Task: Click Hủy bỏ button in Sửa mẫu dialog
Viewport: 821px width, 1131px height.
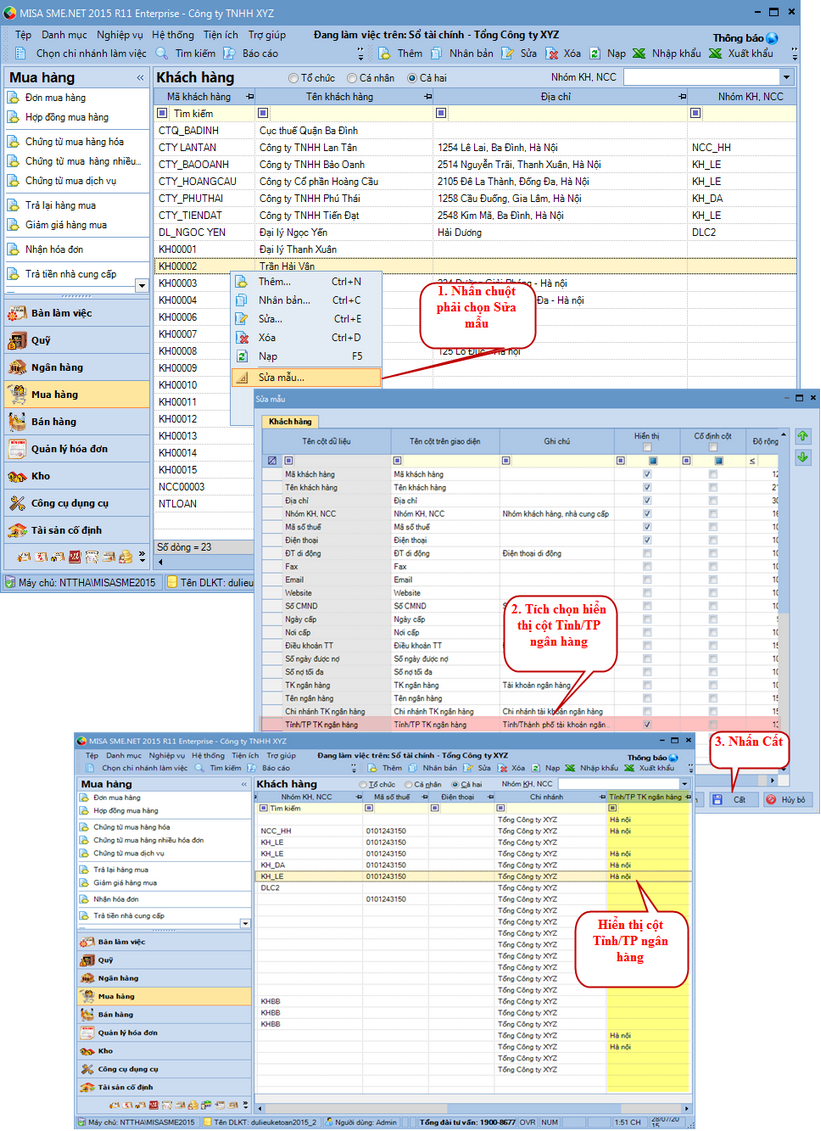Action: [x=786, y=799]
